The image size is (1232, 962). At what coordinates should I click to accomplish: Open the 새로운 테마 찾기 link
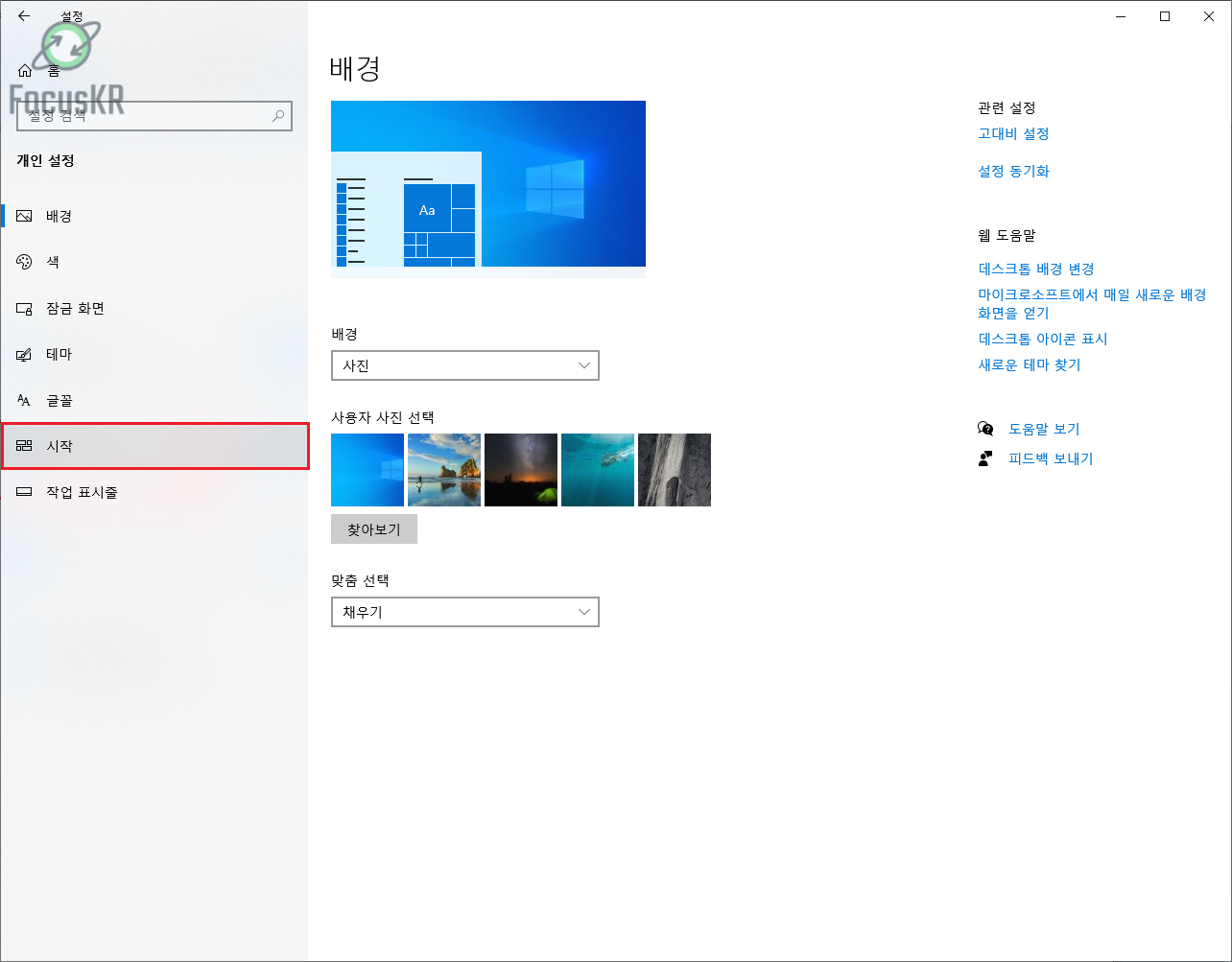pyautogui.click(x=1030, y=365)
